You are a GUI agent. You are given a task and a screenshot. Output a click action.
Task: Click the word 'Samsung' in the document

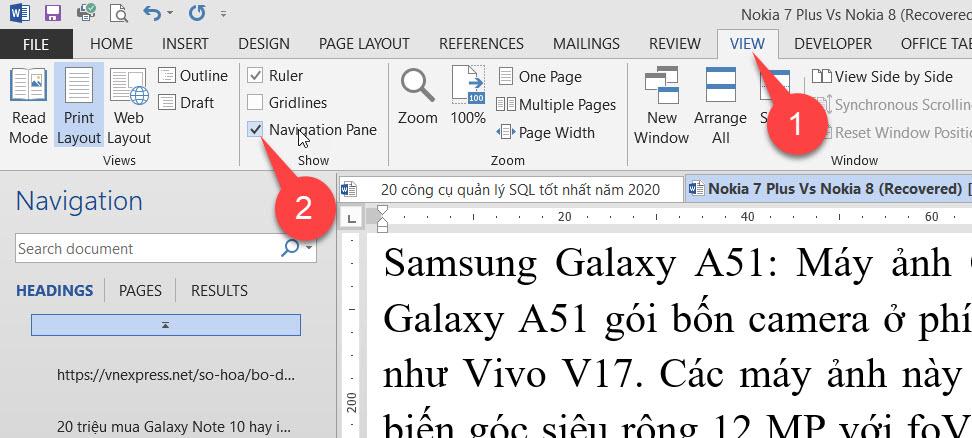(x=461, y=263)
